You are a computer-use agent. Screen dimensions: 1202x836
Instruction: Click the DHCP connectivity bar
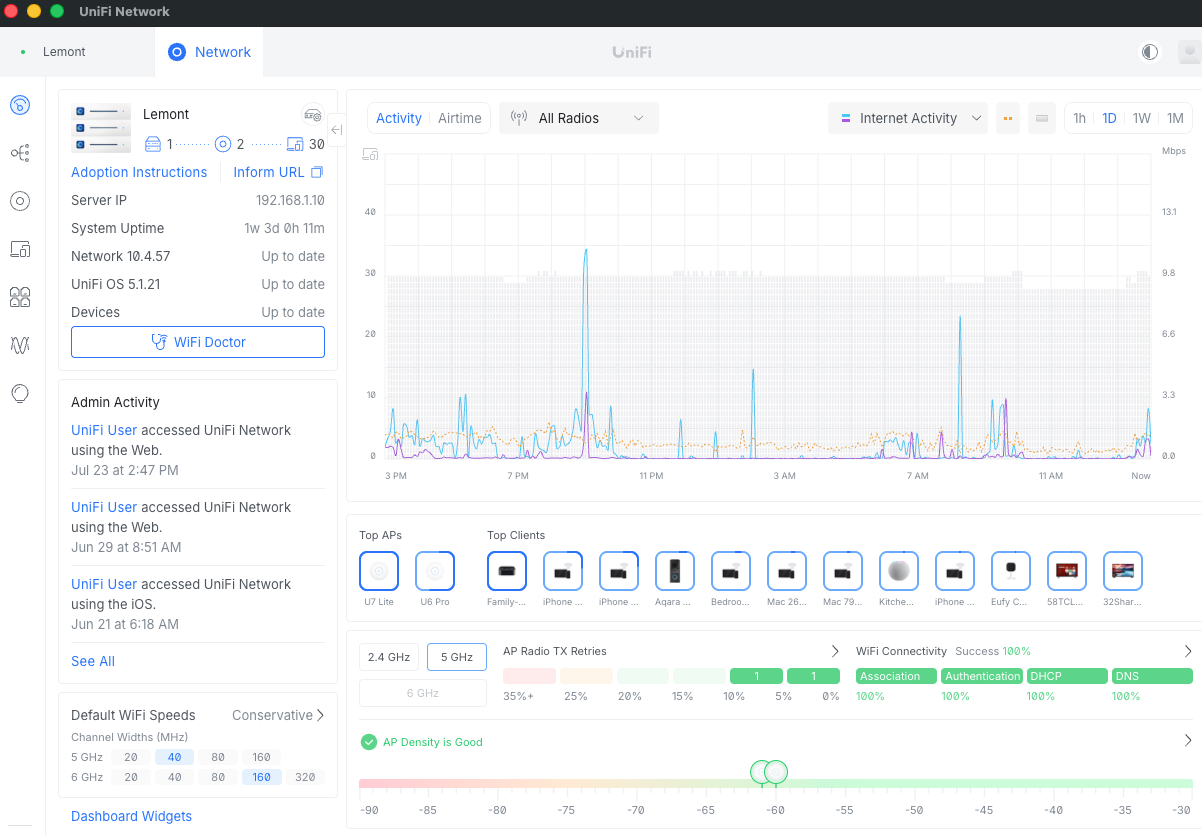coord(1067,676)
